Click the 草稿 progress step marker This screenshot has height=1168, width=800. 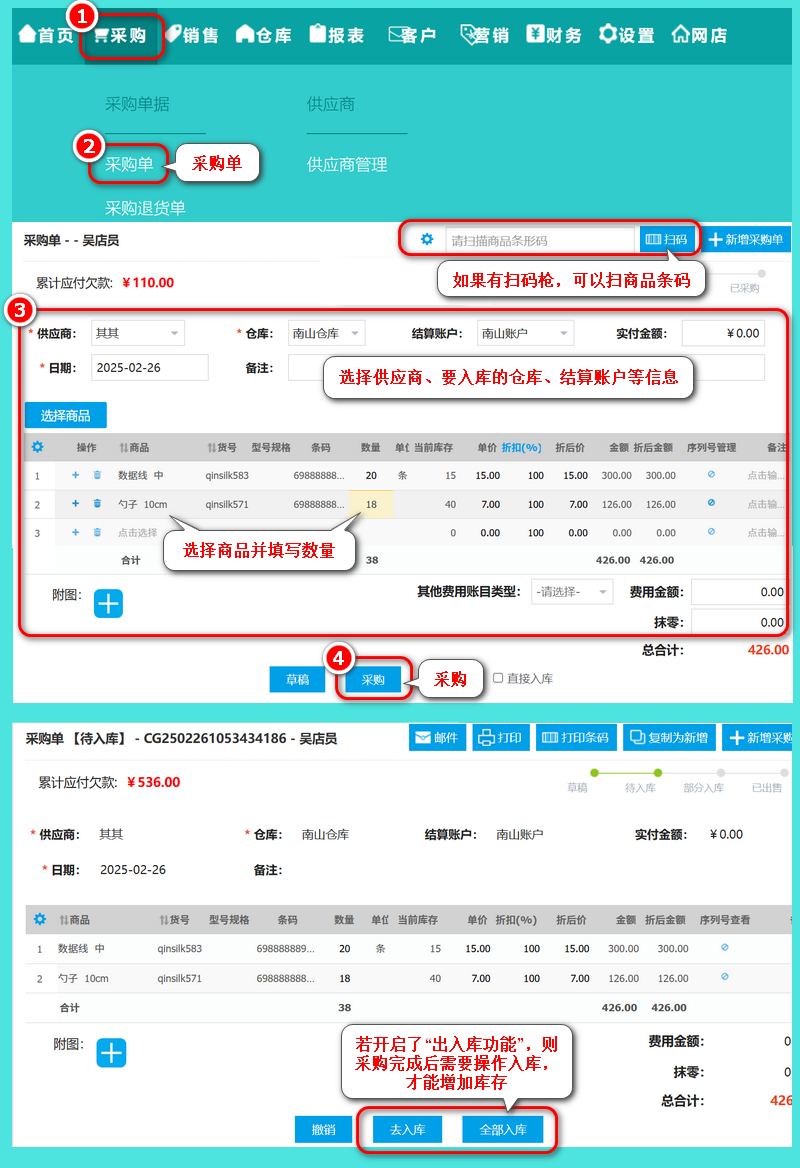coord(594,772)
